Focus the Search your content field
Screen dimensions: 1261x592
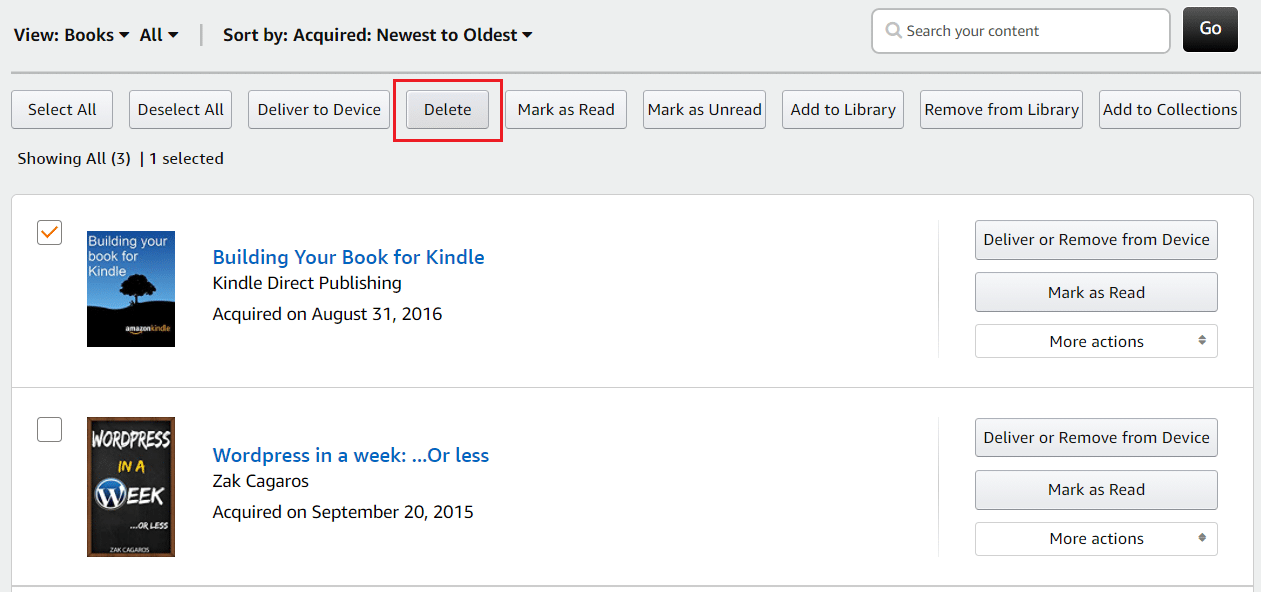[1030, 31]
